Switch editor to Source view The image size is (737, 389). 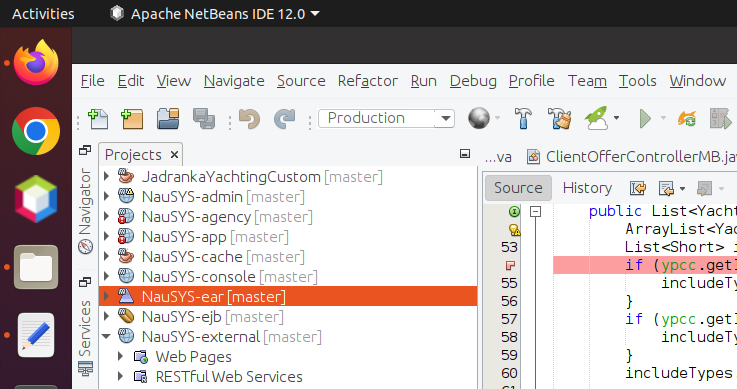coord(518,188)
